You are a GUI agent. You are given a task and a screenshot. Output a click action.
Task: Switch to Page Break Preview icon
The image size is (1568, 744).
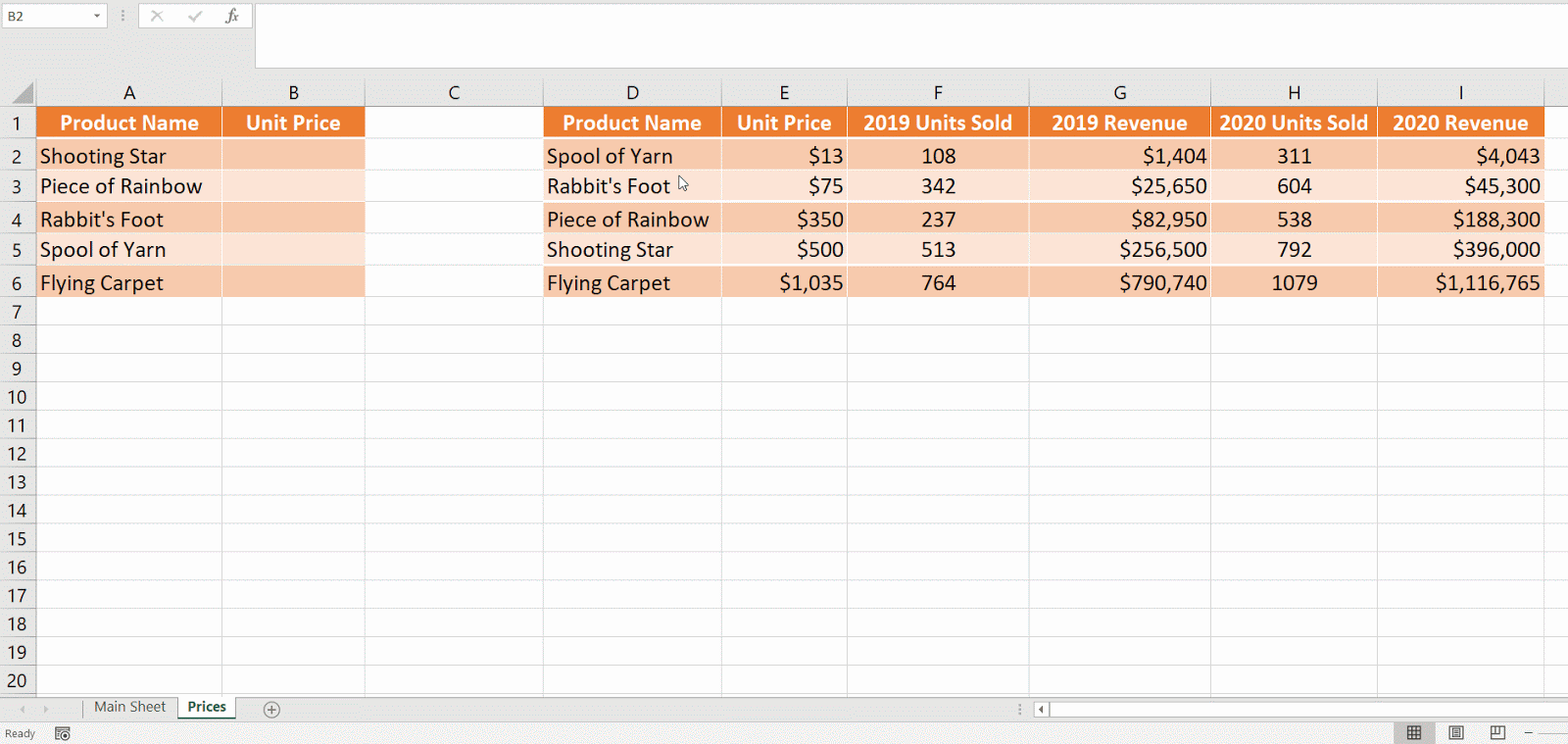(x=1497, y=732)
